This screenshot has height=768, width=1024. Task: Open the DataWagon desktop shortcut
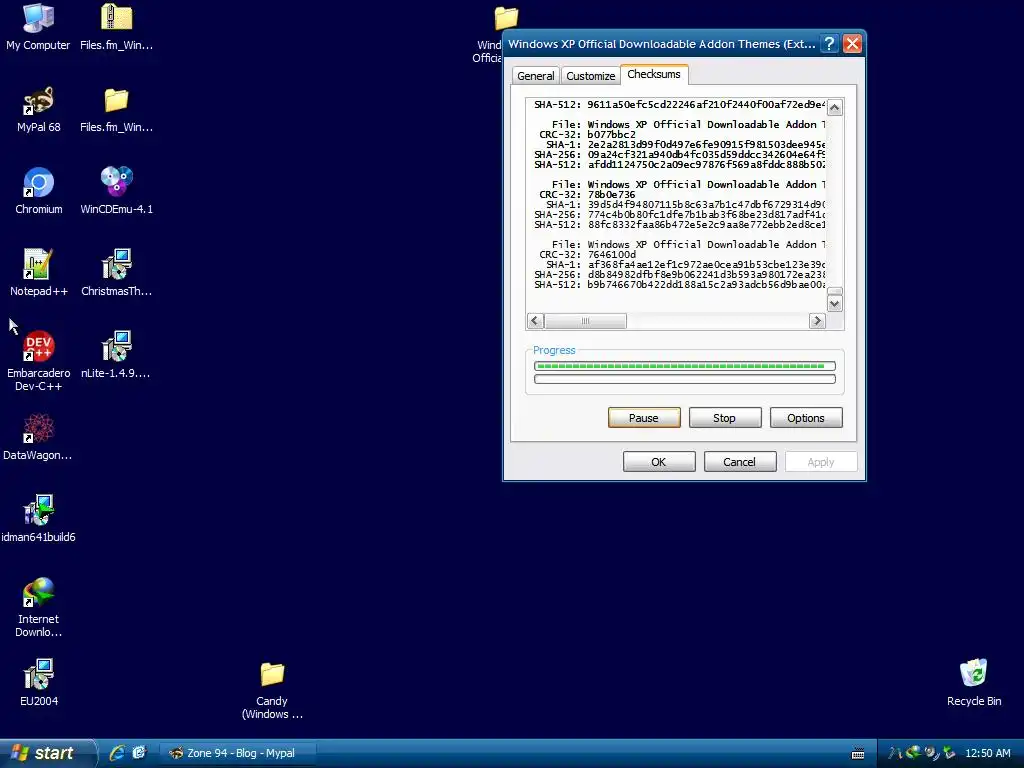click(x=38, y=437)
